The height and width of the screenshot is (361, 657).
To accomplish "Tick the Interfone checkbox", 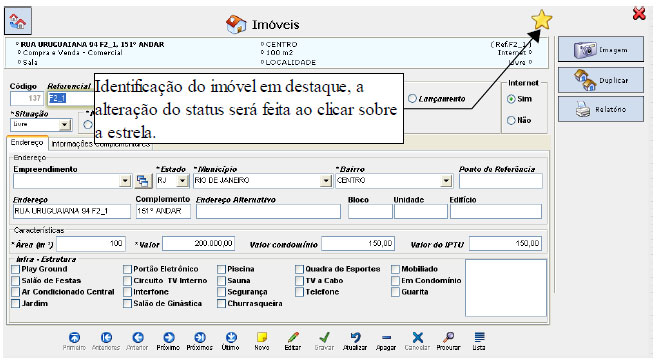I will [127, 292].
